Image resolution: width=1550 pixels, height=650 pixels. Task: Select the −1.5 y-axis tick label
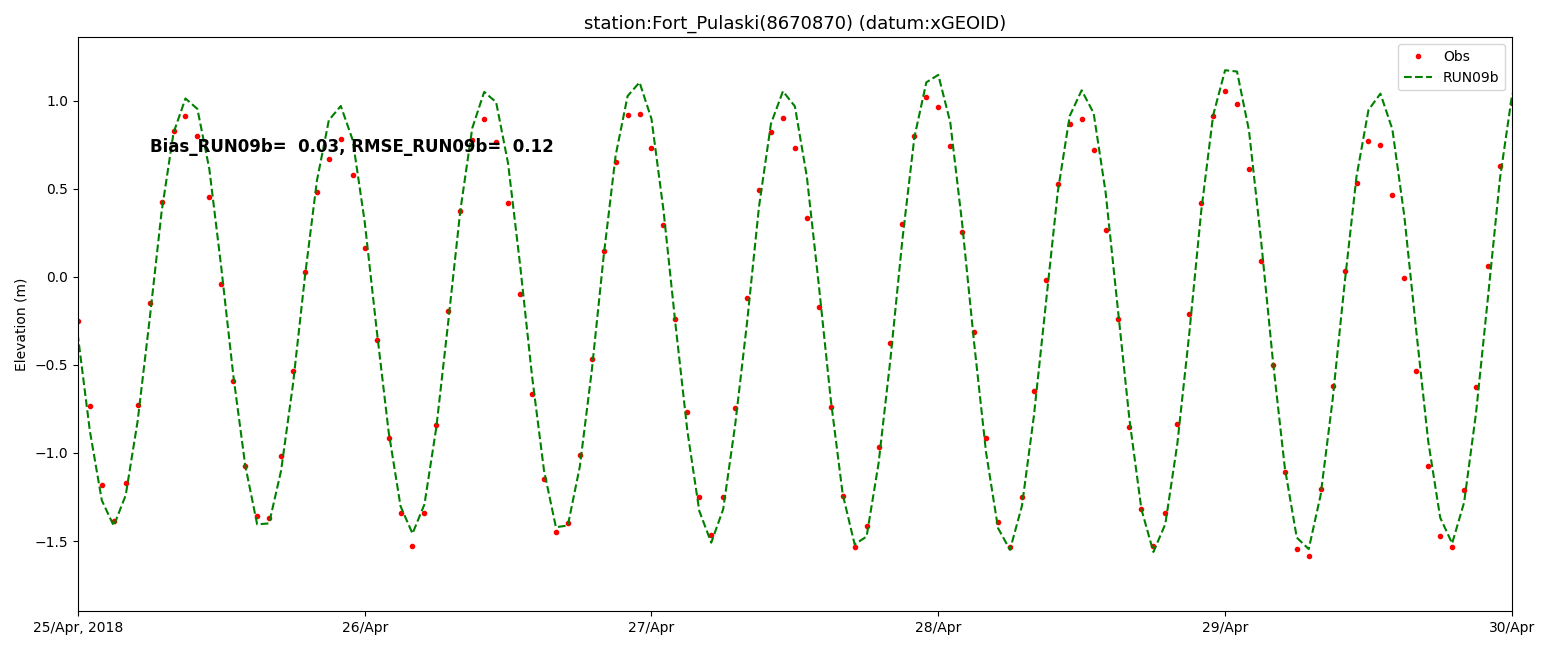click(x=52, y=541)
